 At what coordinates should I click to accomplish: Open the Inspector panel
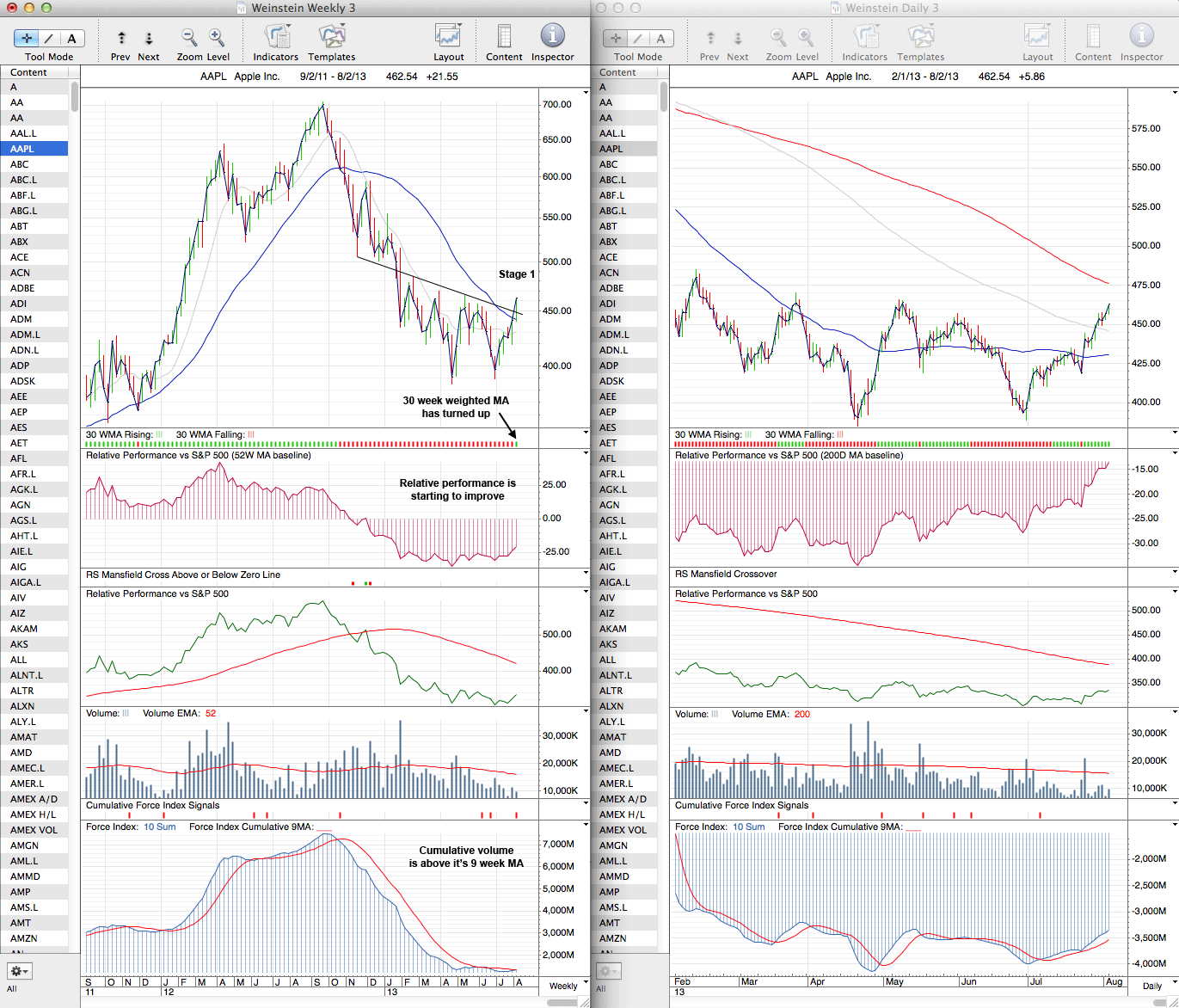point(552,36)
